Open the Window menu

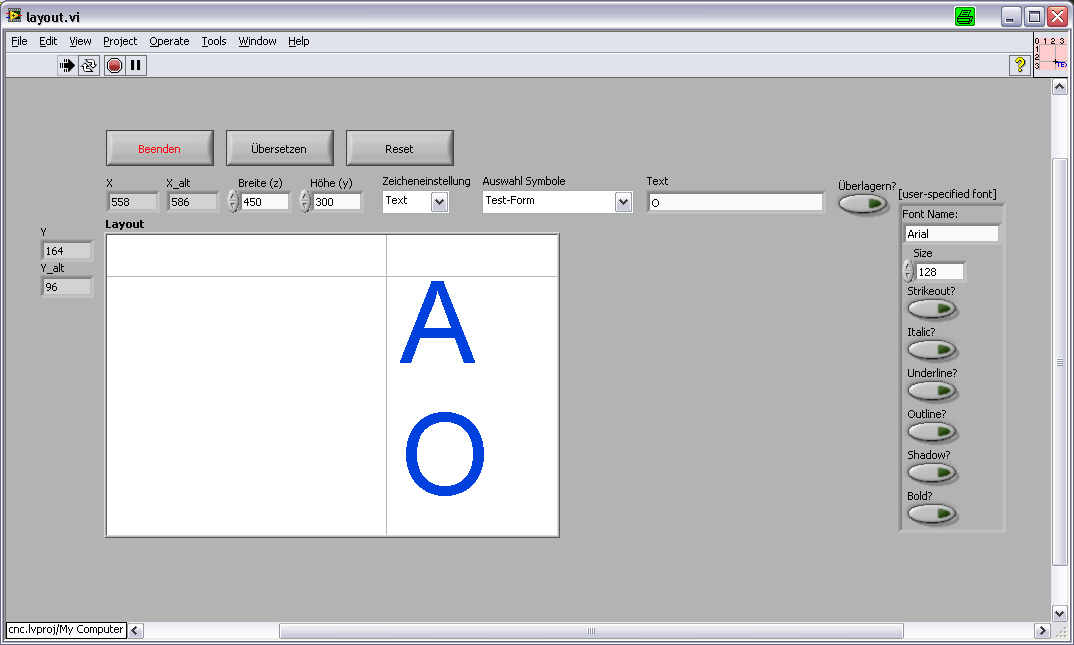point(258,41)
